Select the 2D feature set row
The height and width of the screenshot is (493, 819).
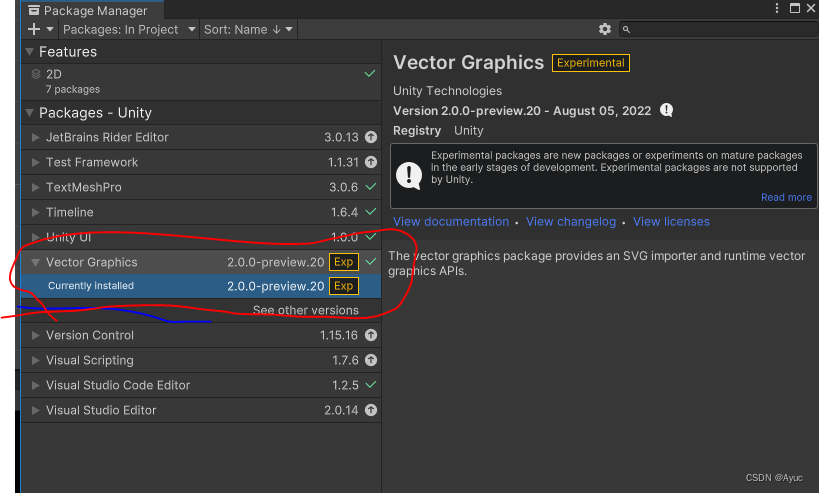(x=201, y=82)
